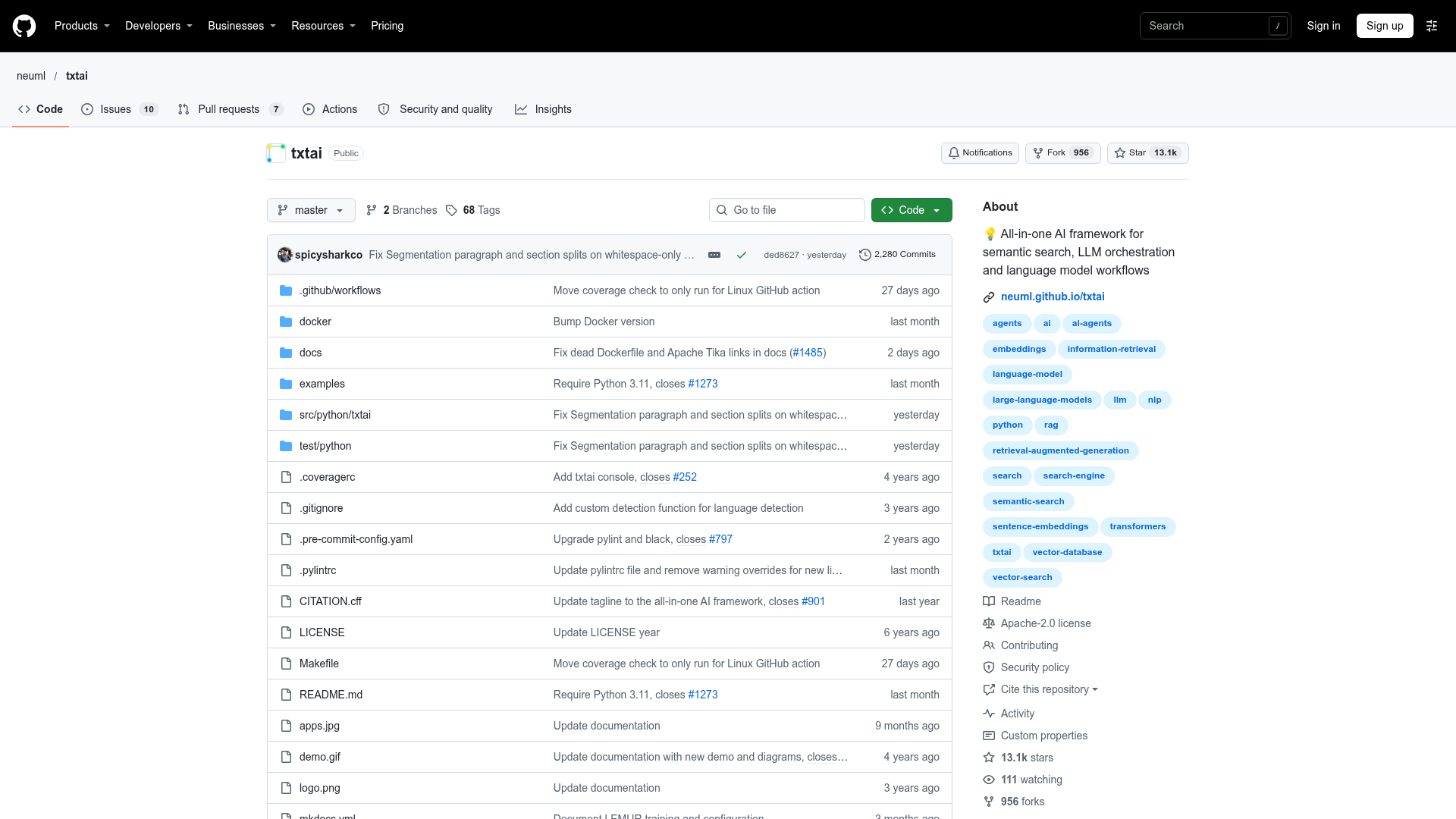View repository Activity link
The image size is (1456, 819).
pos(1009,714)
